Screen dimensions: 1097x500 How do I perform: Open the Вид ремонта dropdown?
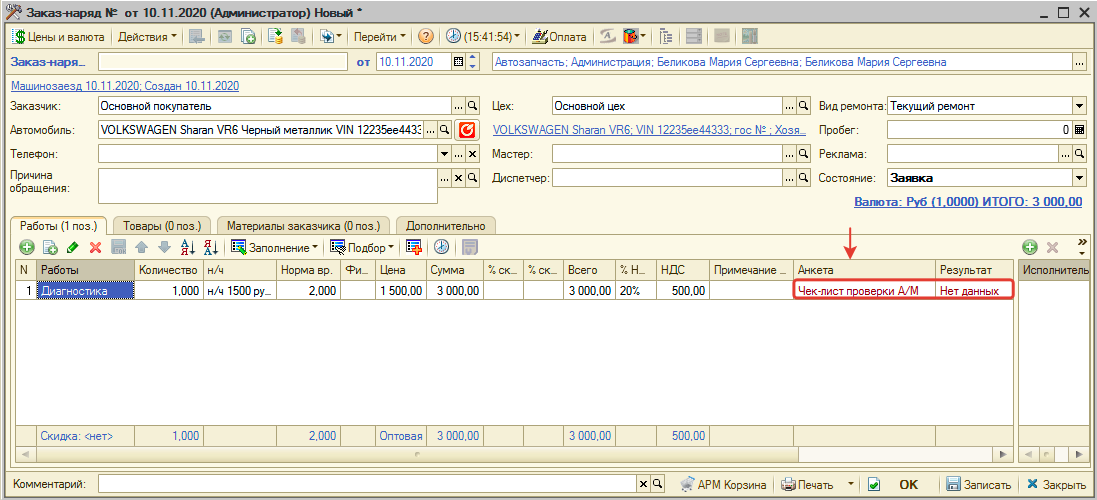coord(1078,106)
